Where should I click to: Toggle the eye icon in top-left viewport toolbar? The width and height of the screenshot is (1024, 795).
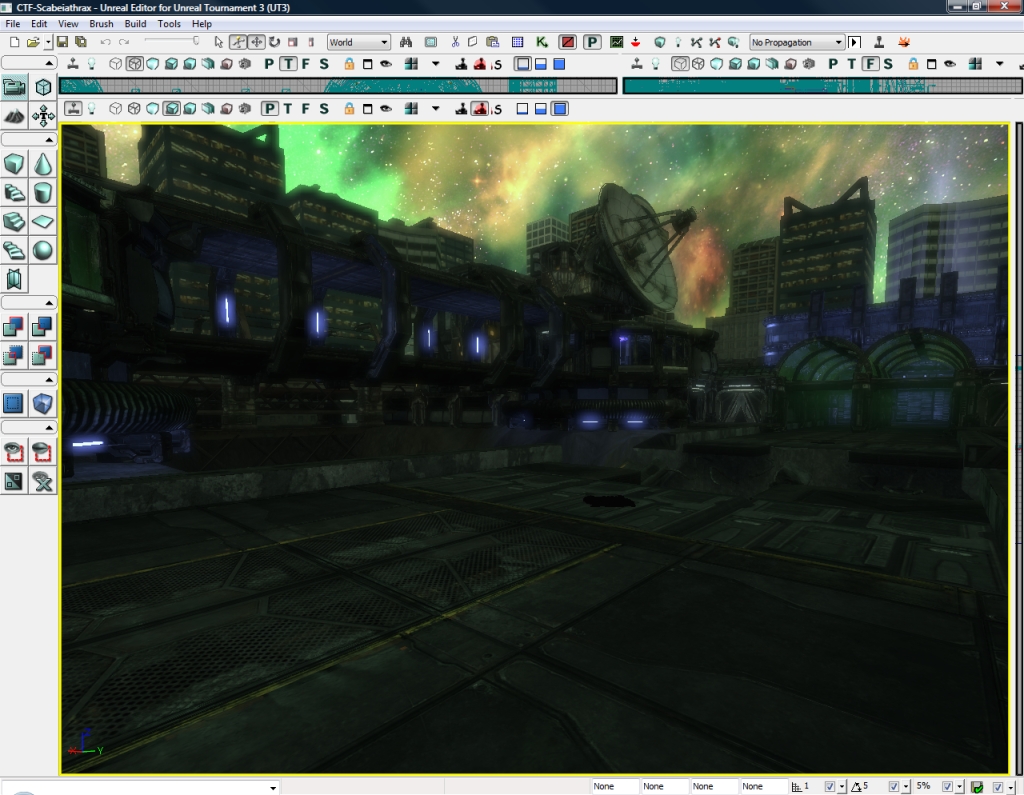(x=386, y=64)
